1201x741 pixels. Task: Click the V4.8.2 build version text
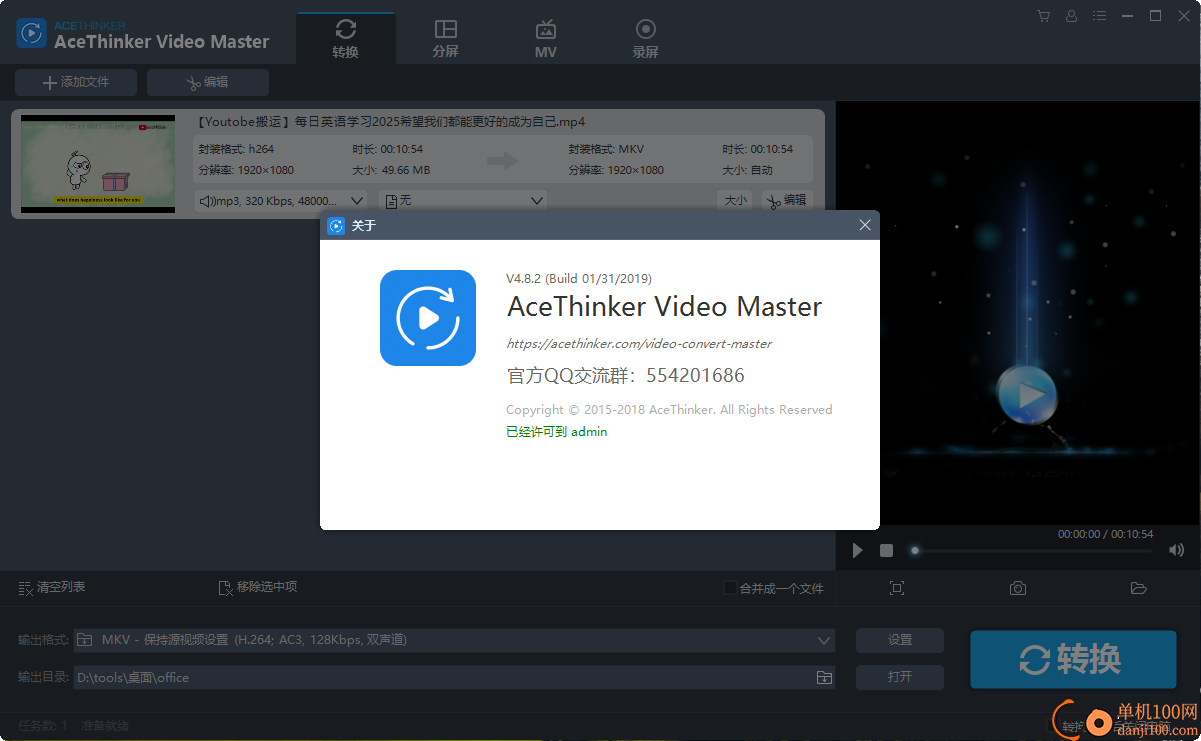[x=579, y=278]
